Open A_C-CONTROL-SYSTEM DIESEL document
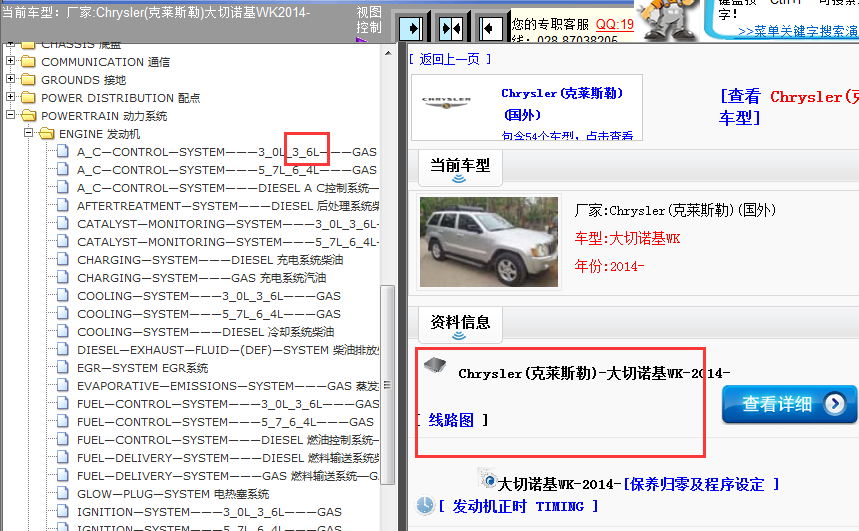This screenshot has width=859, height=531. pyautogui.click(x=228, y=188)
